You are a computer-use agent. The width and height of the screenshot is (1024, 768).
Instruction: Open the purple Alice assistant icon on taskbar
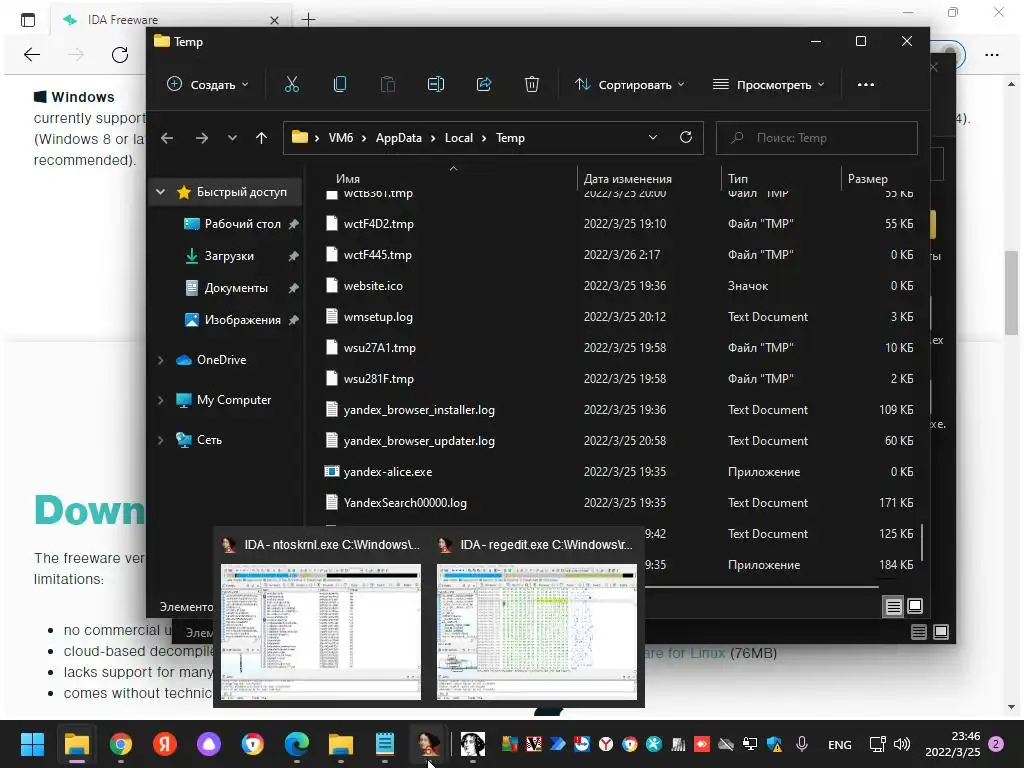209,744
